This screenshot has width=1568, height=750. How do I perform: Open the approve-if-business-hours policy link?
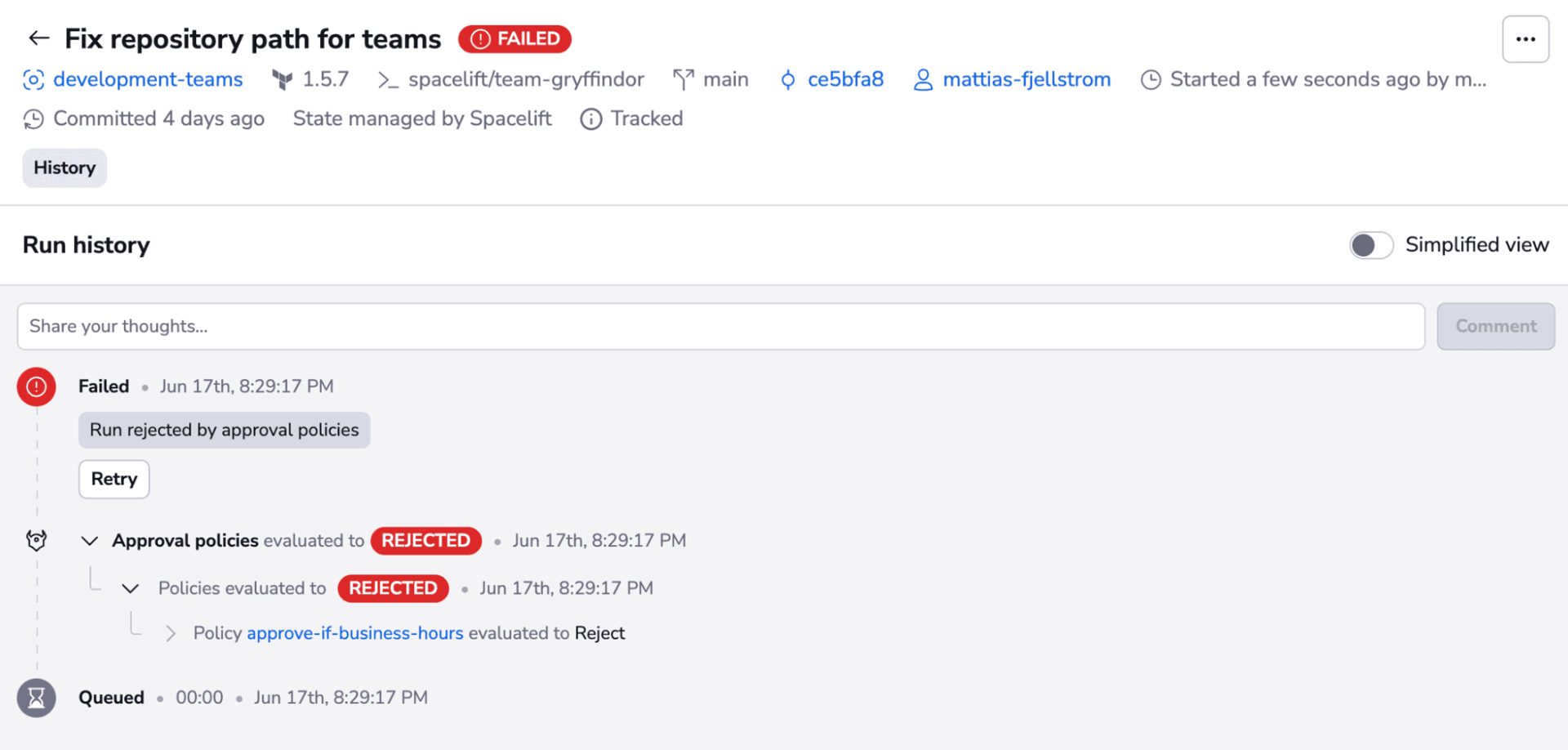[x=354, y=632]
